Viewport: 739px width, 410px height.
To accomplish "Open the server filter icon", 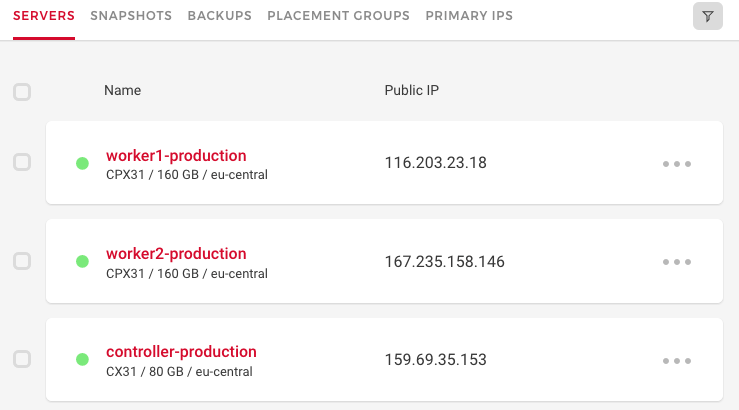I will click(707, 16).
